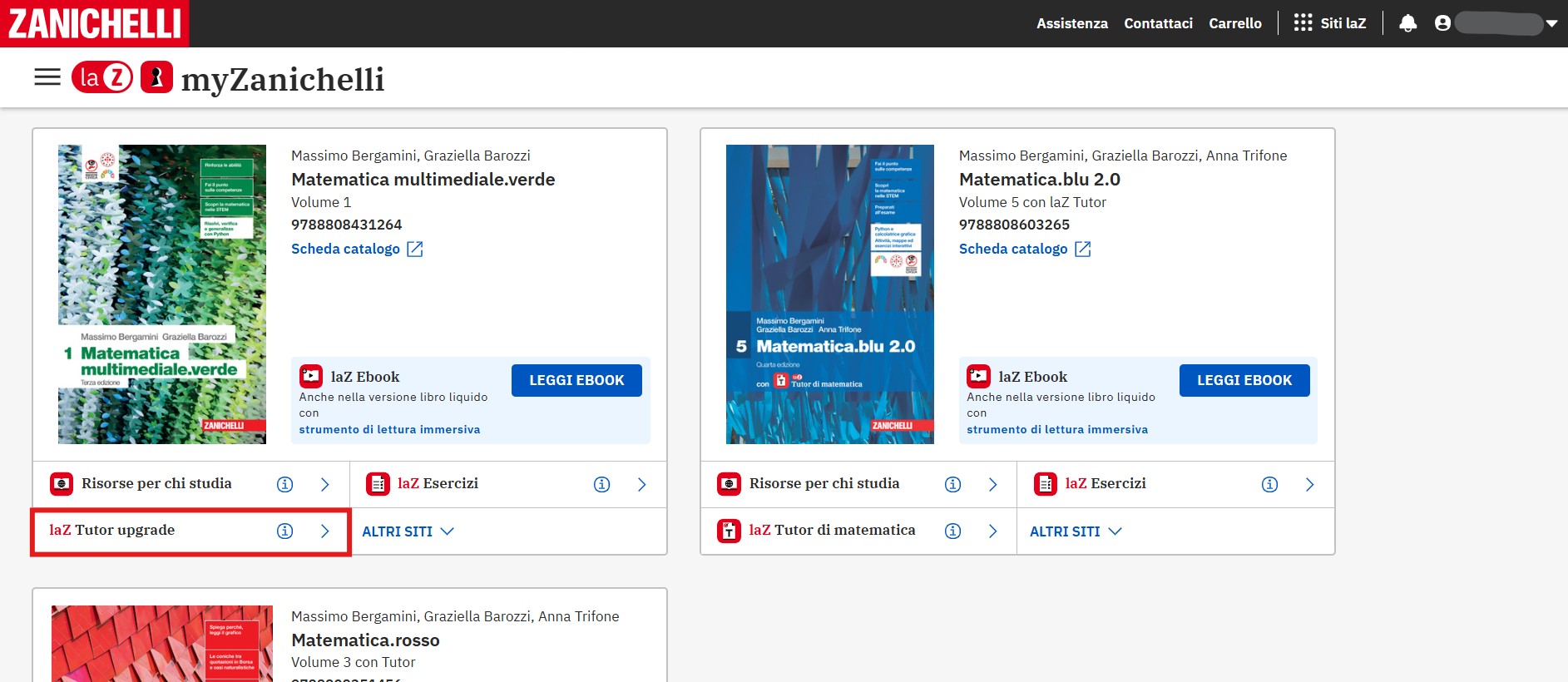1568x682 pixels.
Task: Open Risorse per chi studia chevron in Matematica.blu
Action: pos(993,484)
